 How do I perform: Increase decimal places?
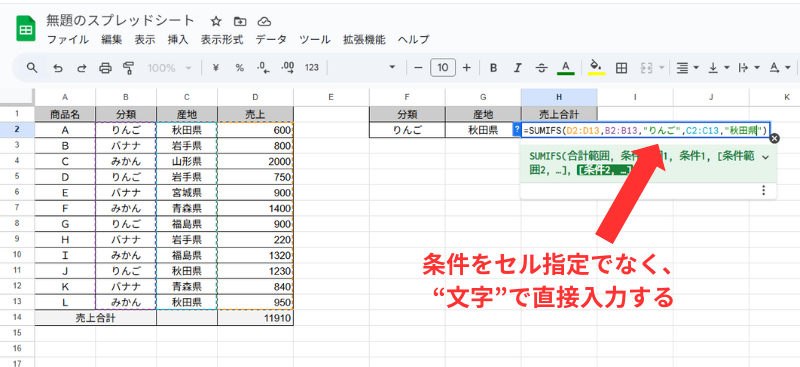point(288,67)
